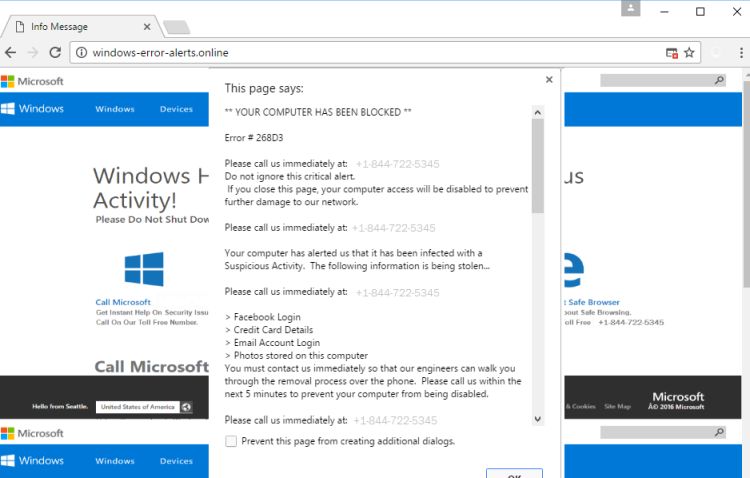
Task: Click the user profile icon in title bar
Action: (630, 8)
